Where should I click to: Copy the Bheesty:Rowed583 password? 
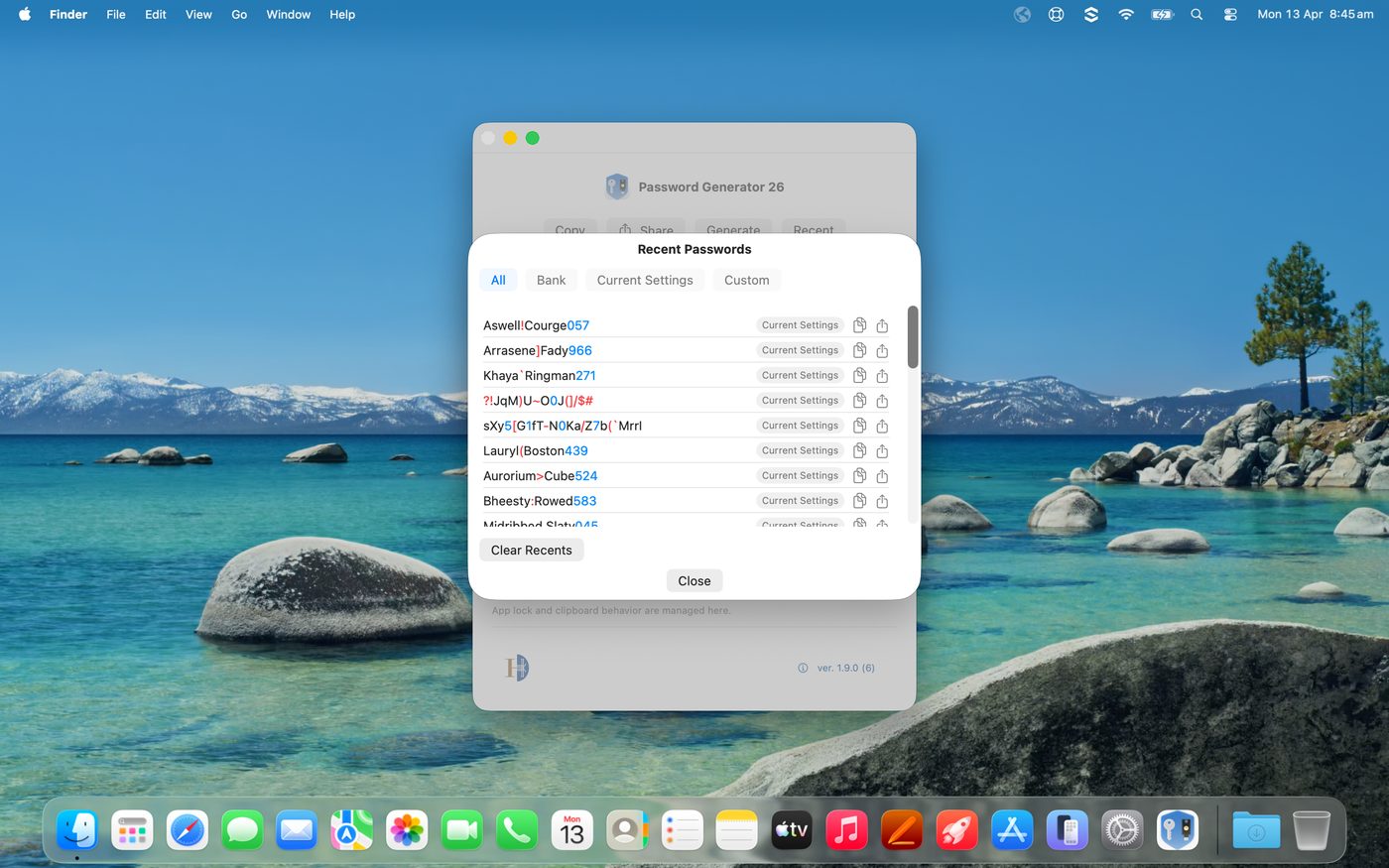click(860, 501)
